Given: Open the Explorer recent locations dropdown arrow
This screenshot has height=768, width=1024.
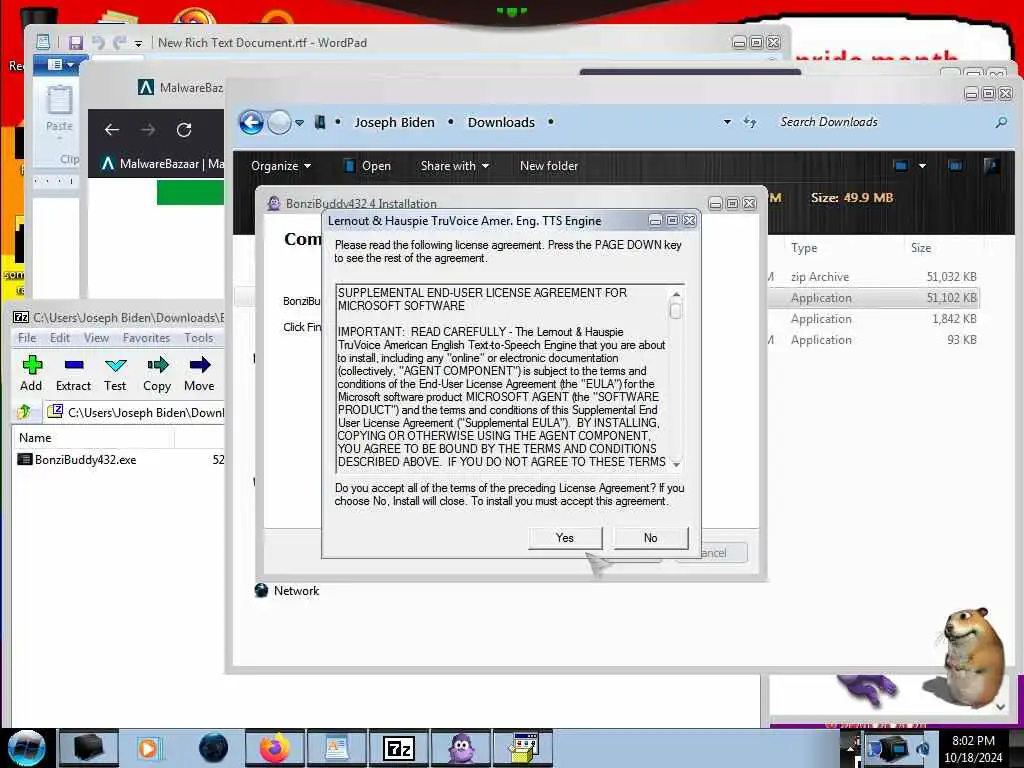Looking at the screenshot, I should (x=299, y=123).
